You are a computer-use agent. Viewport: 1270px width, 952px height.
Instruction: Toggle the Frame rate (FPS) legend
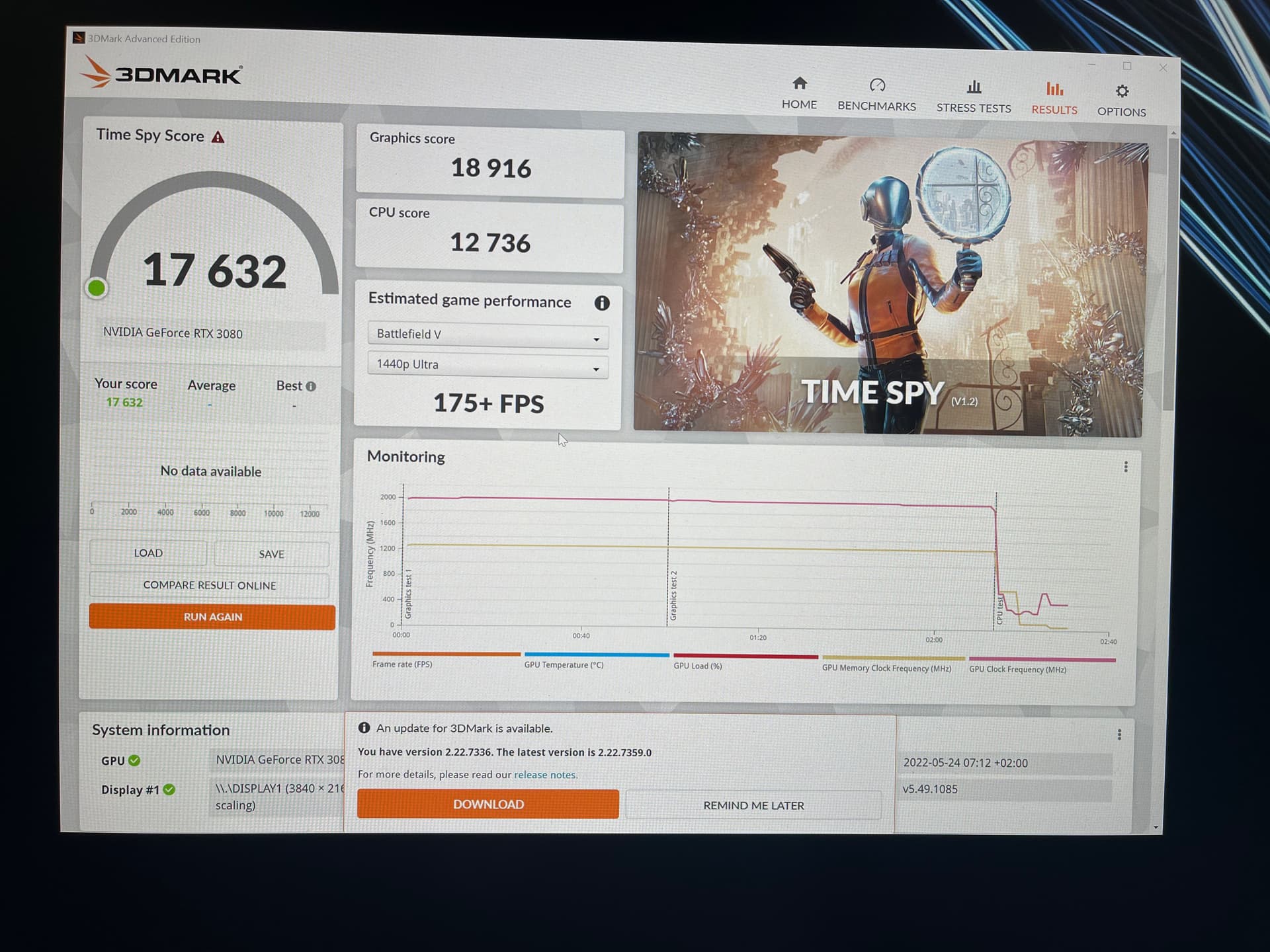446,660
